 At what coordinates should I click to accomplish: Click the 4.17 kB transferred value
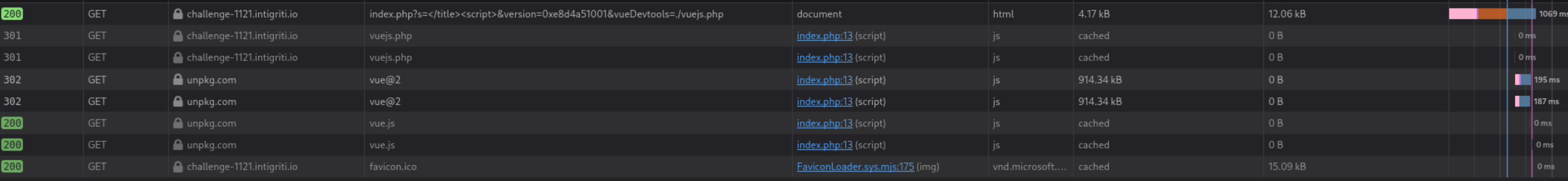point(1094,13)
